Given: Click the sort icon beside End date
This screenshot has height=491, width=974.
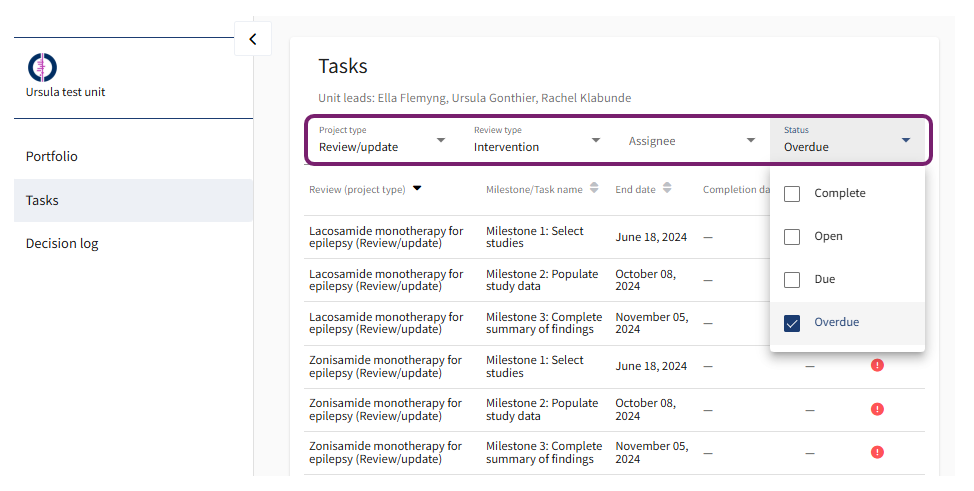Looking at the screenshot, I should click(667, 188).
